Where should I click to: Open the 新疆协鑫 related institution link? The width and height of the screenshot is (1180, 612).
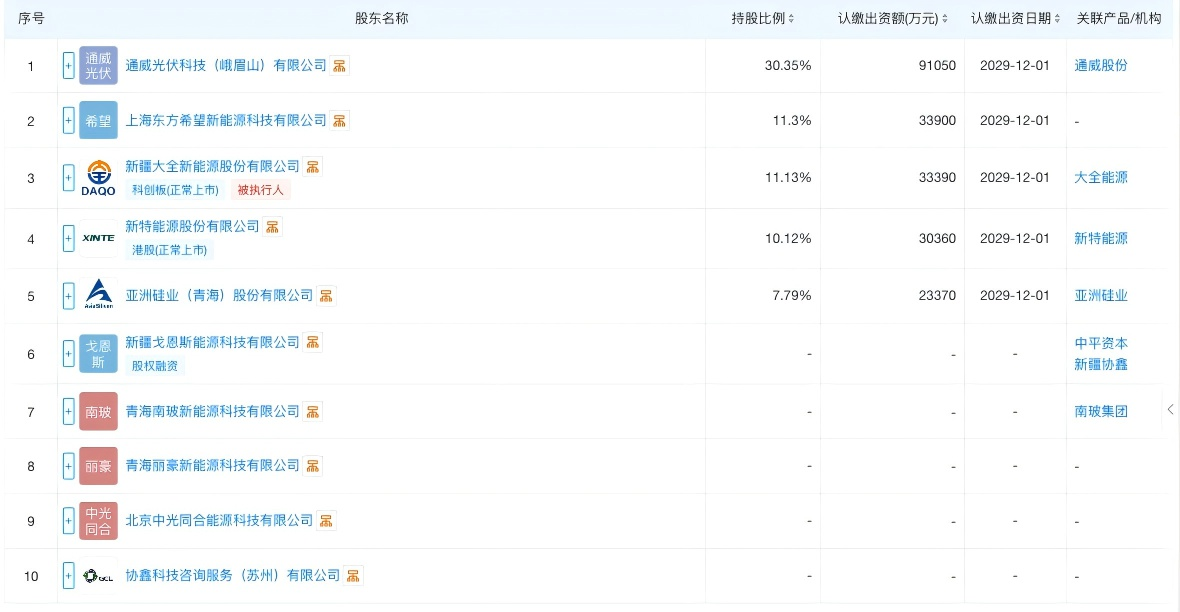(x=1100, y=364)
